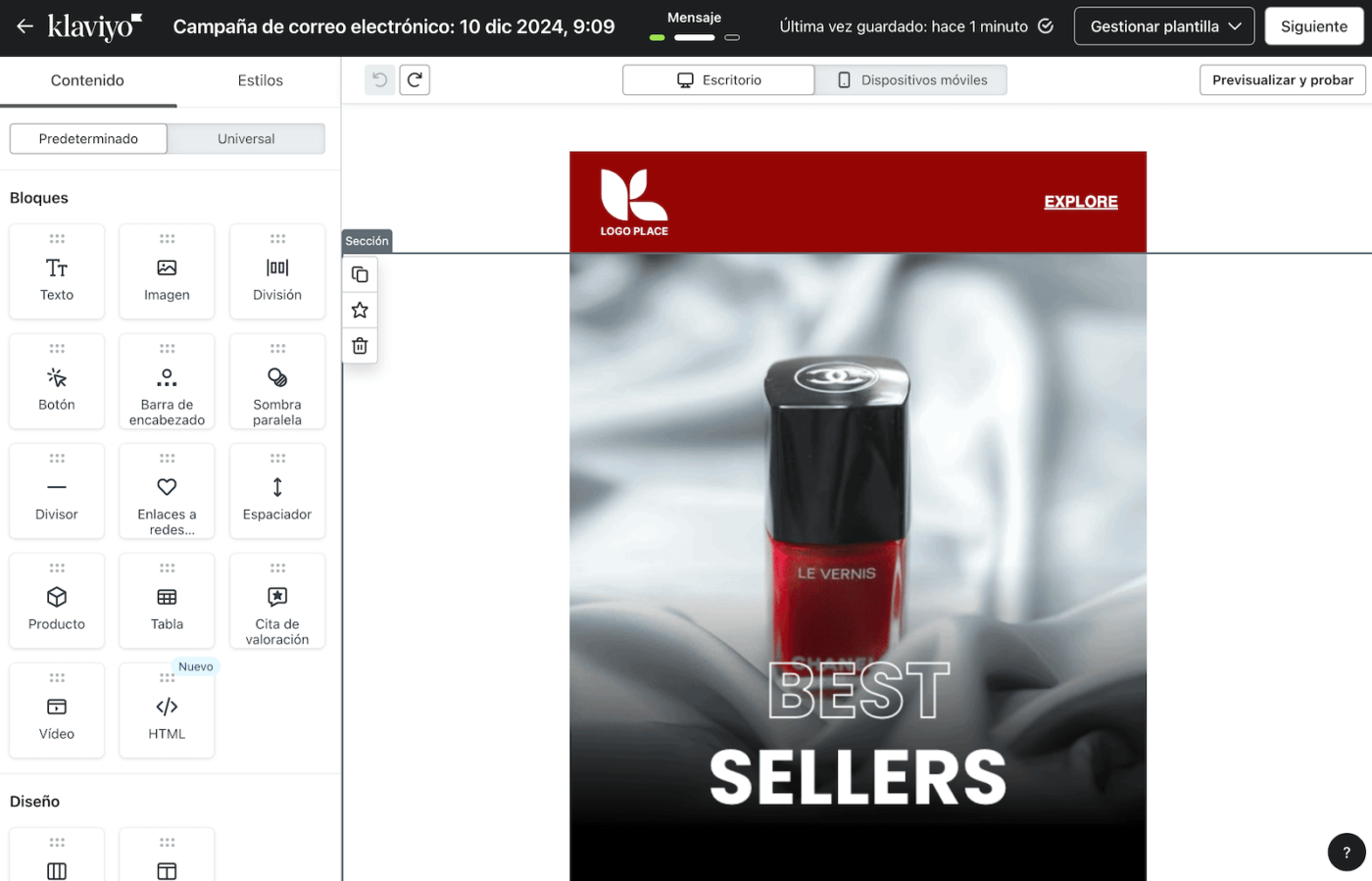Image resolution: width=1372 pixels, height=881 pixels.
Task: Select the columns layout under Diseño
Action: tap(57, 856)
